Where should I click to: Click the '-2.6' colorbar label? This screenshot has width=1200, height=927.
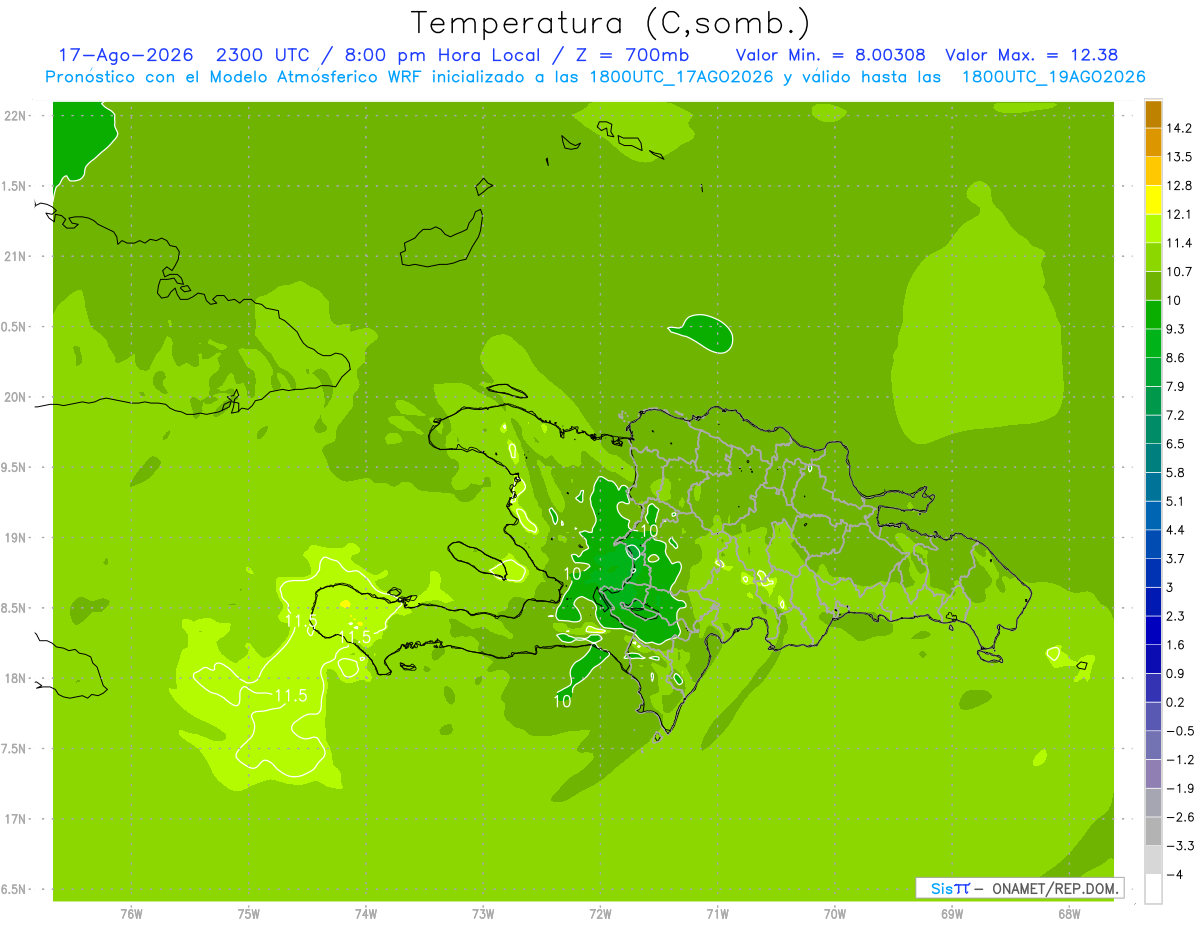1179,817
